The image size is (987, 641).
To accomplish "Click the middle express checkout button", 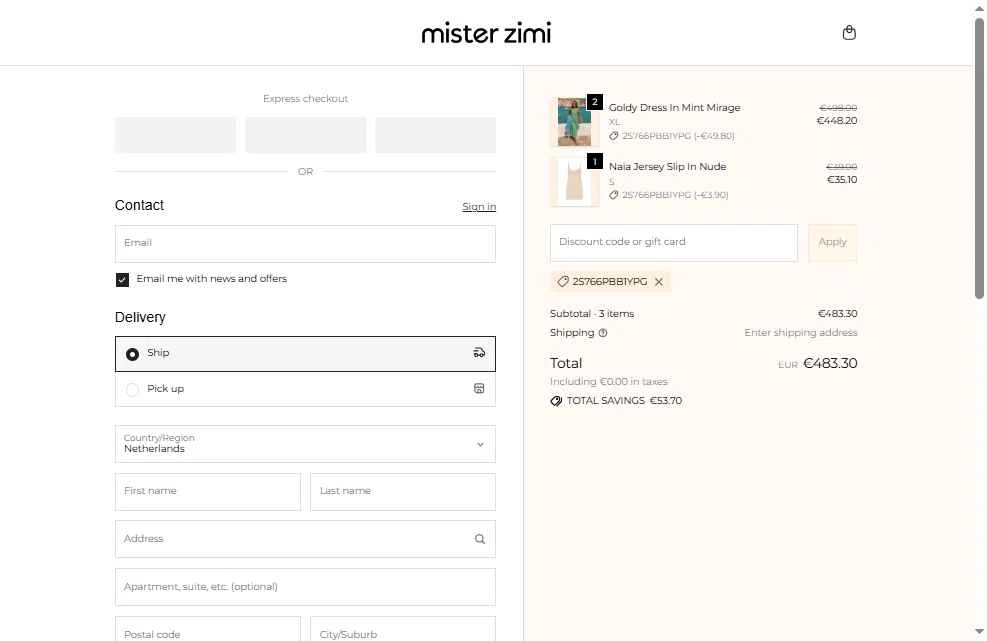I will click(x=305, y=135).
